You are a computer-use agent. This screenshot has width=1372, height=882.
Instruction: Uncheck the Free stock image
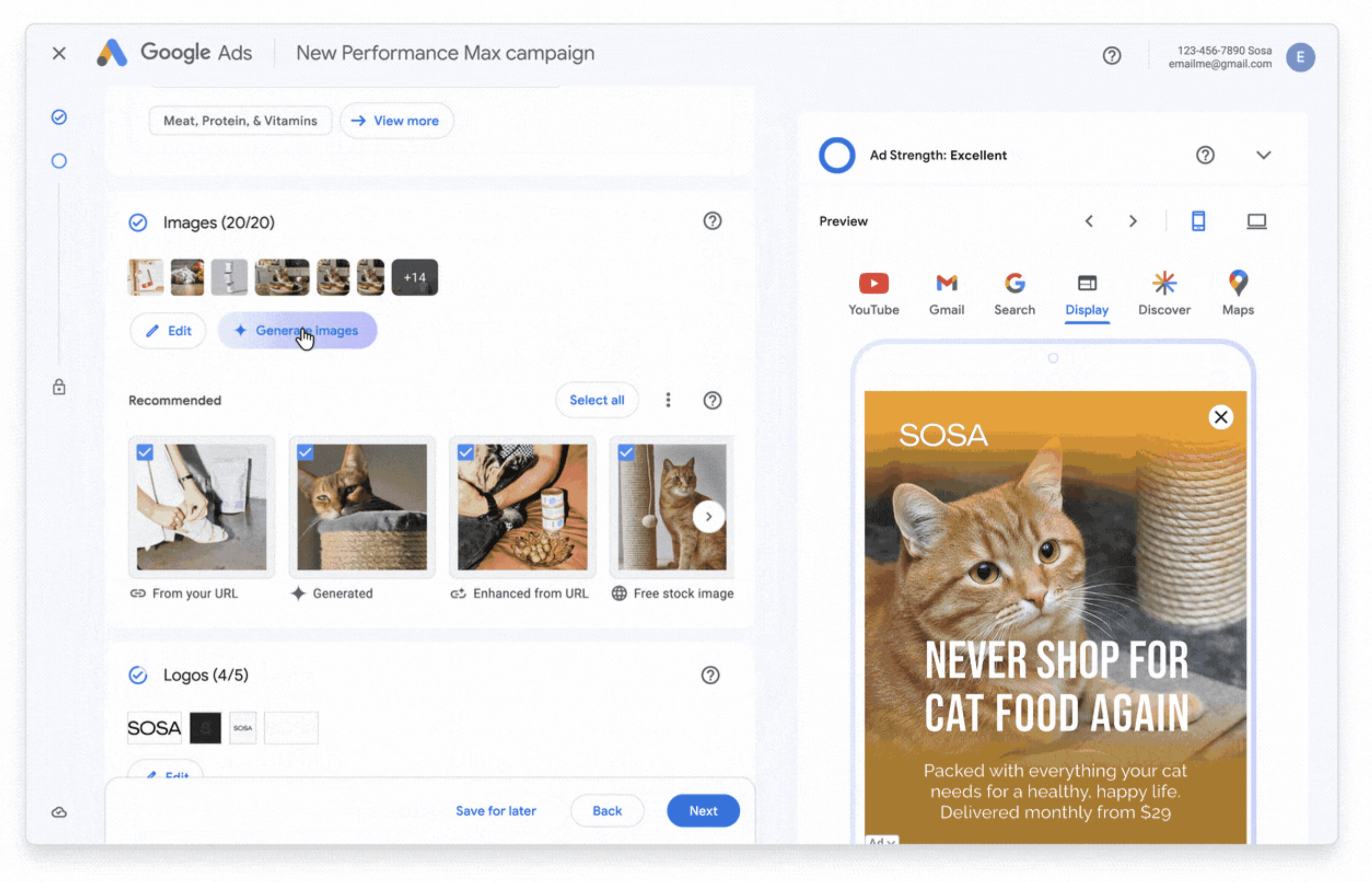[626, 452]
